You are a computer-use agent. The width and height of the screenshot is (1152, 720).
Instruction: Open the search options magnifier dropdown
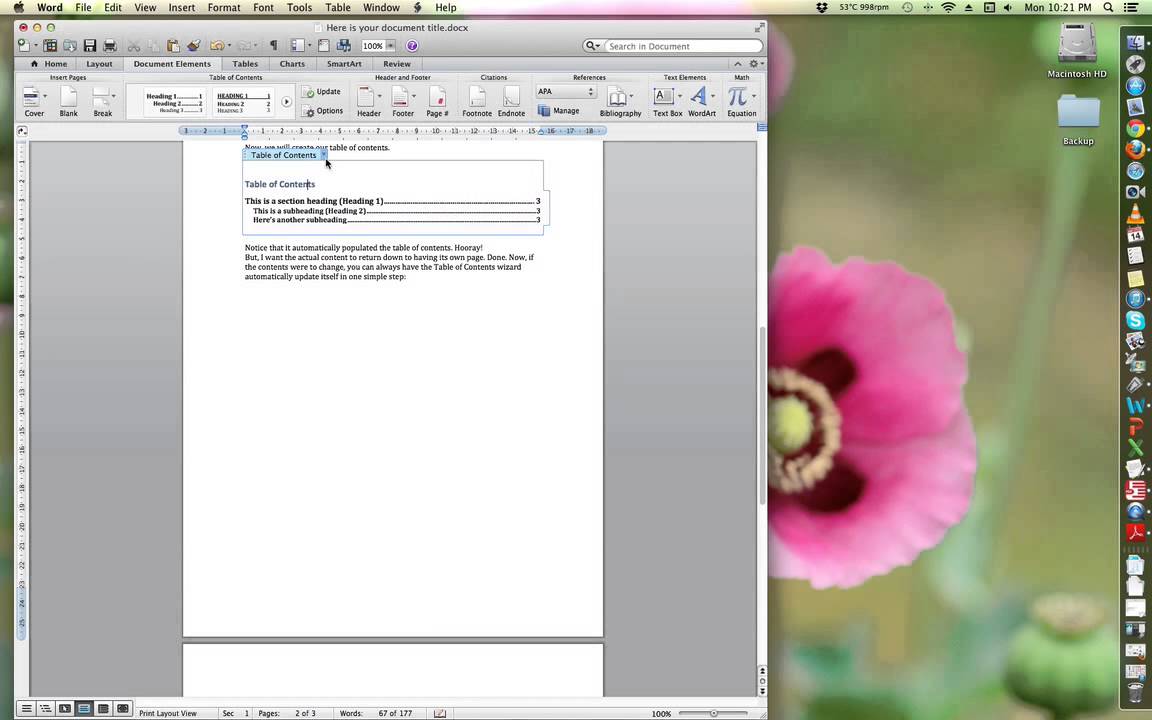pyautogui.click(x=592, y=46)
